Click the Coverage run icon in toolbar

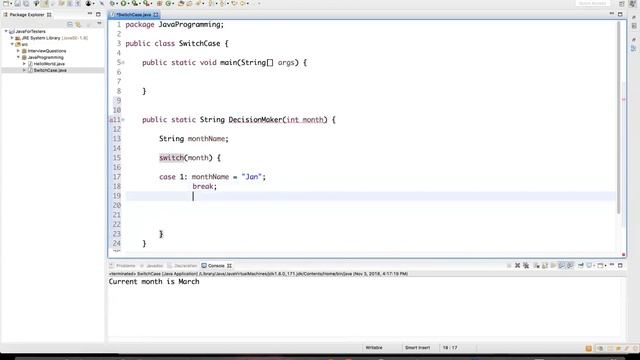[134, 4]
